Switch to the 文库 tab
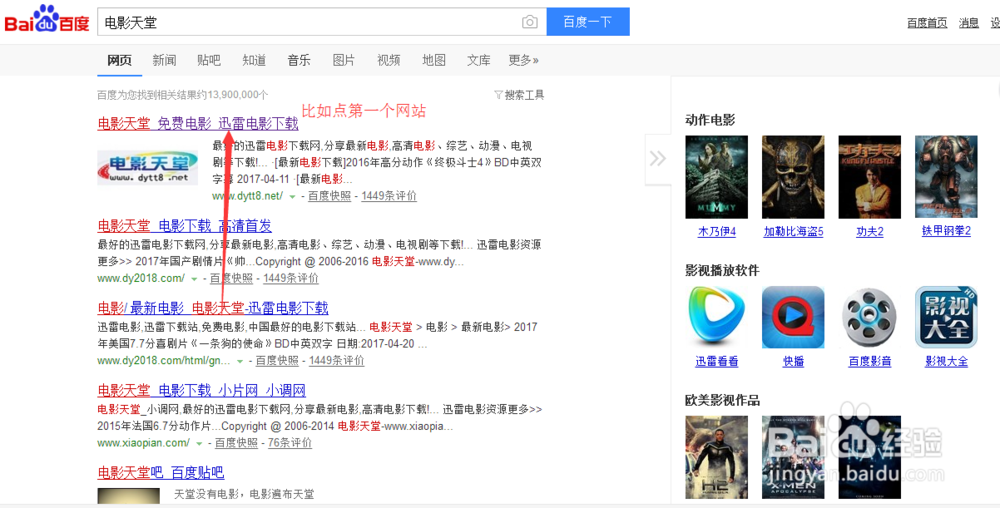Image resolution: width=1000 pixels, height=508 pixels. tap(478, 61)
